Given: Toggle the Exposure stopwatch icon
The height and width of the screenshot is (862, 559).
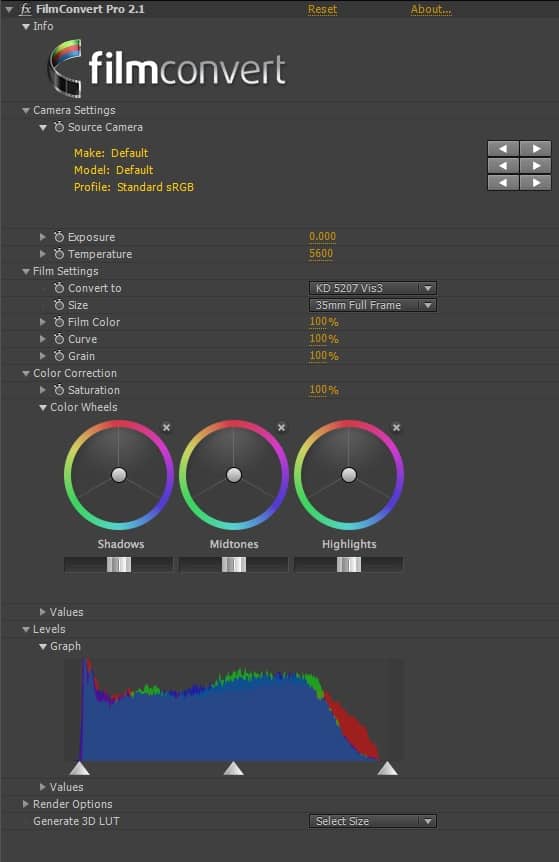Looking at the screenshot, I should click(x=59, y=237).
